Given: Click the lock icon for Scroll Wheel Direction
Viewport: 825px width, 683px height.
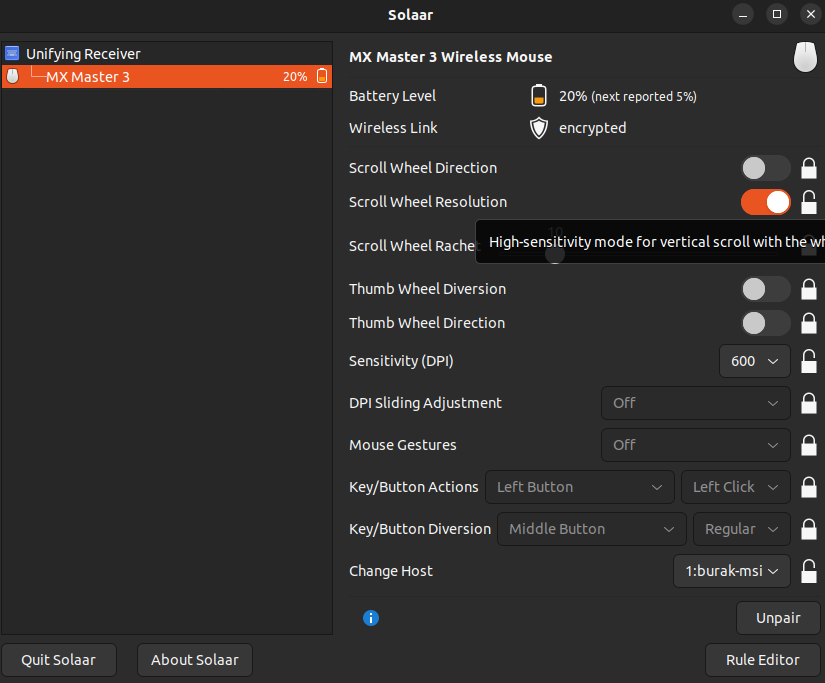Looking at the screenshot, I should (x=809, y=168).
